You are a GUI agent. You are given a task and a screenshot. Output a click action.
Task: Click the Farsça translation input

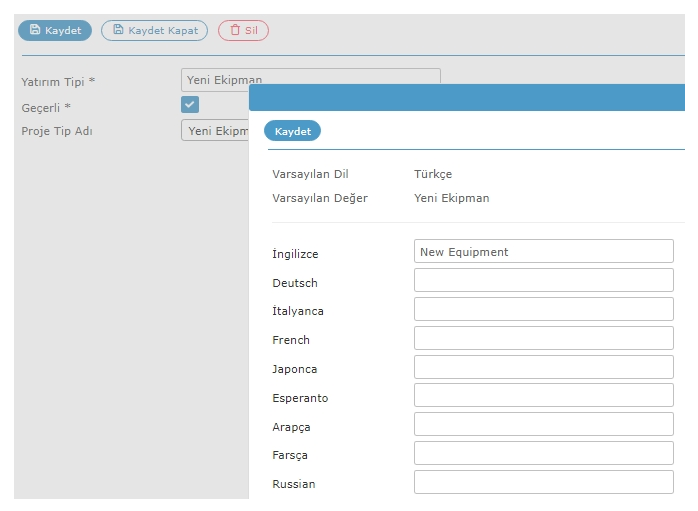544,454
